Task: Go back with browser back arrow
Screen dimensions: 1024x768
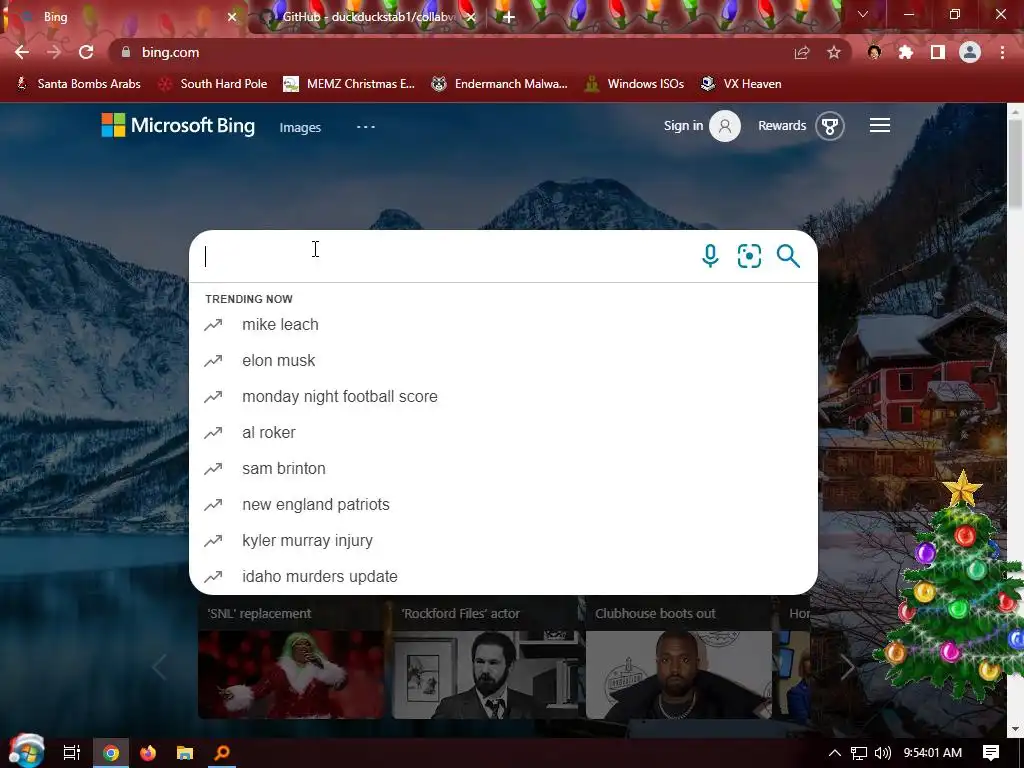Action: (22, 52)
